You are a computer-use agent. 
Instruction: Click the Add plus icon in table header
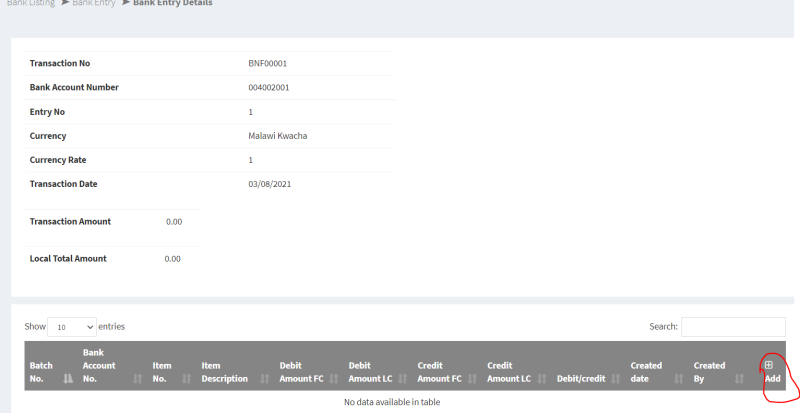(x=768, y=365)
